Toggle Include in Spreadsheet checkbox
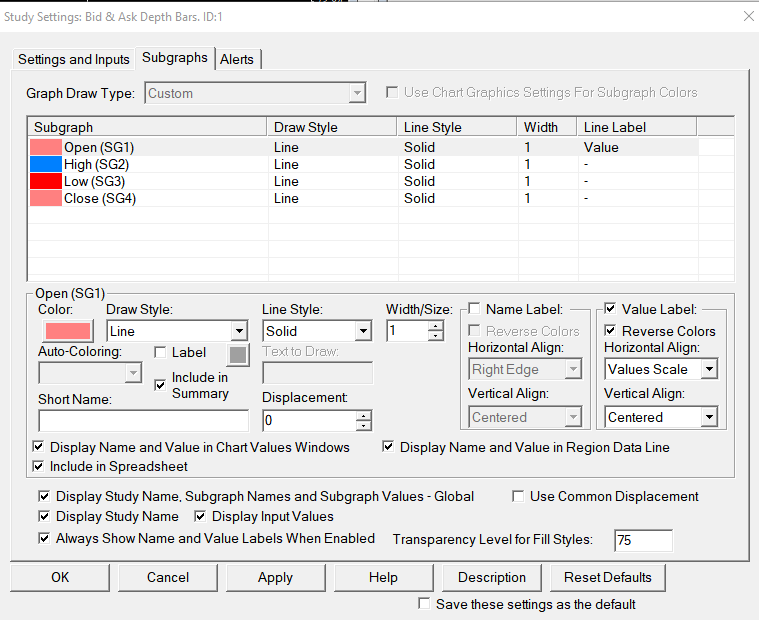 (40, 466)
